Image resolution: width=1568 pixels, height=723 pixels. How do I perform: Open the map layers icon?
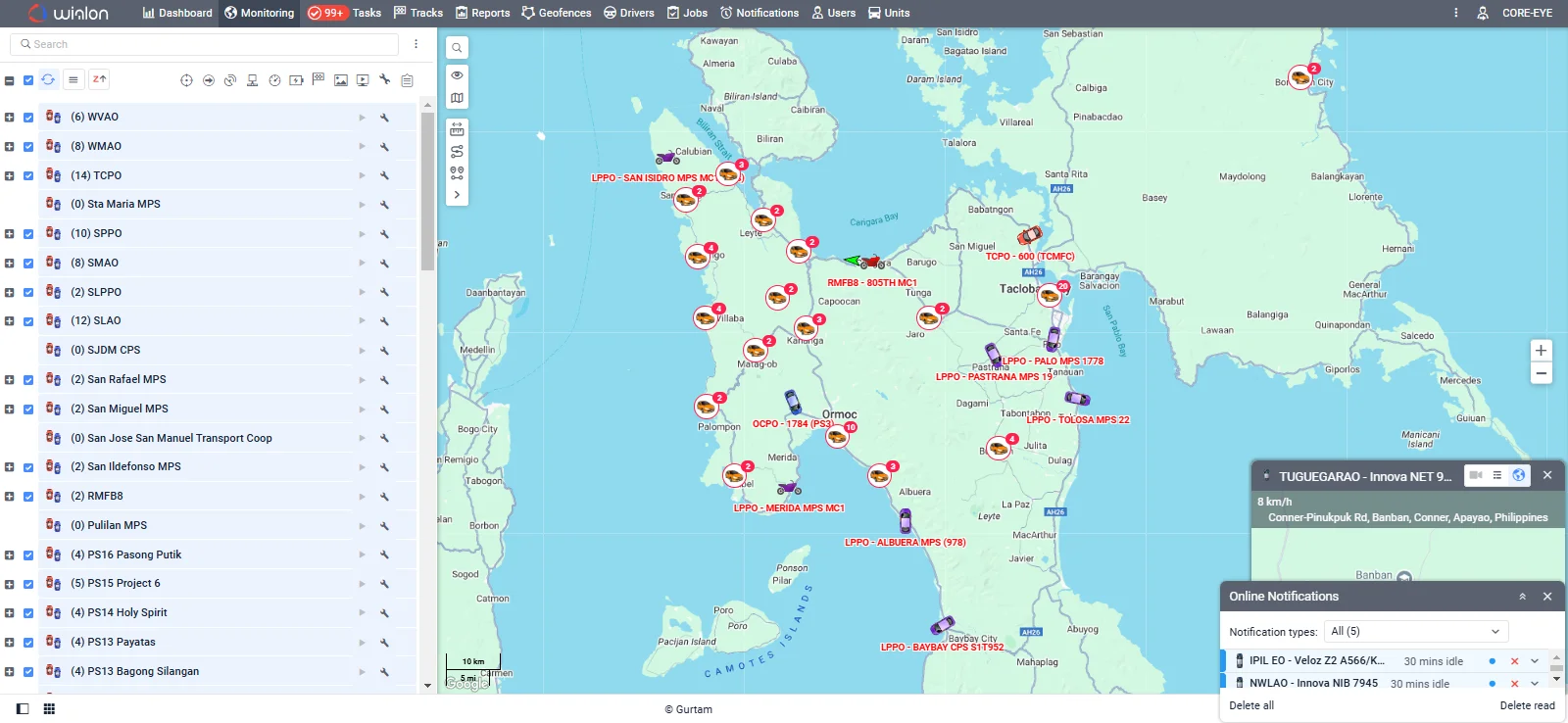coord(457,98)
